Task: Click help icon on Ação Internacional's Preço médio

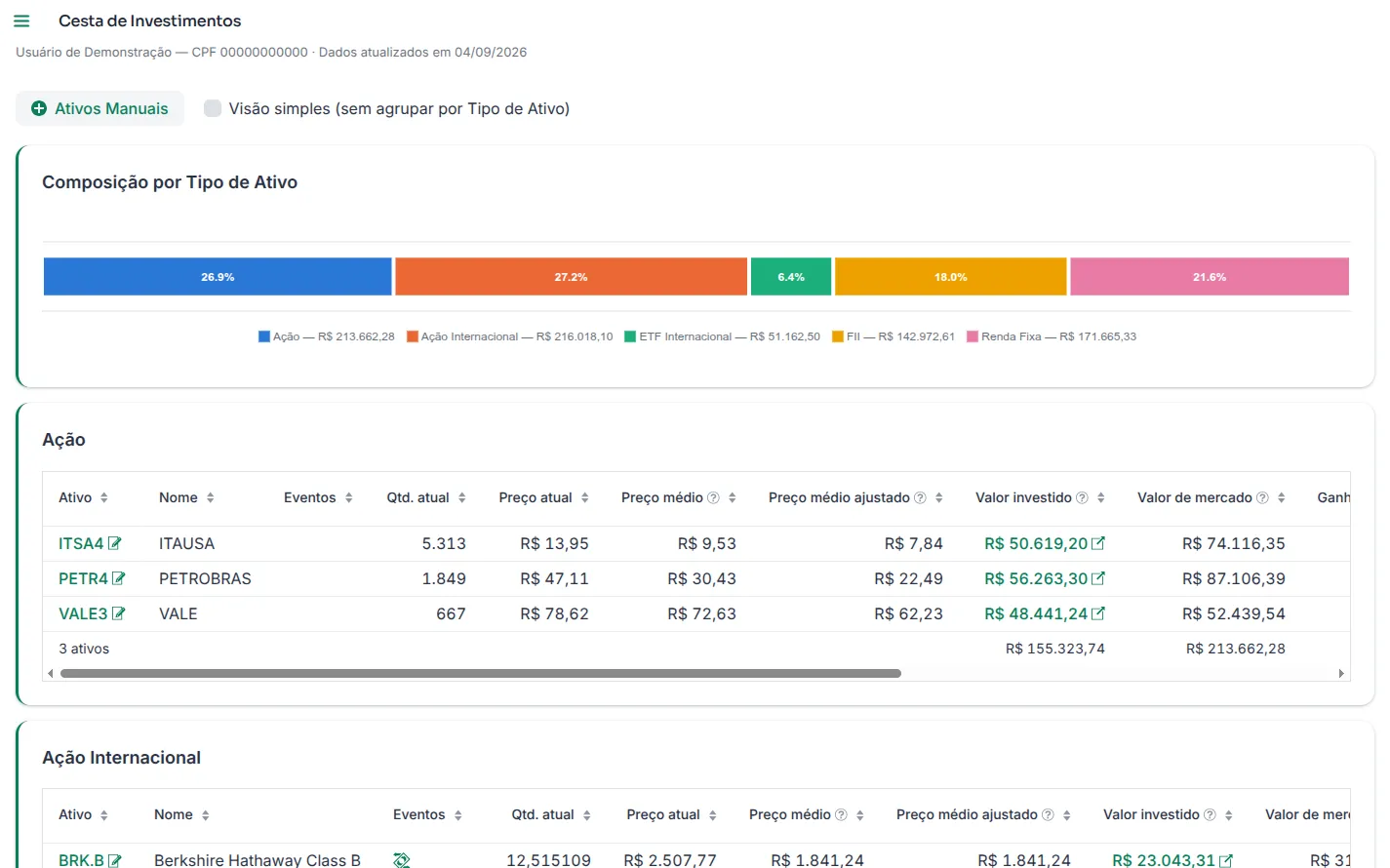Action: click(x=841, y=814)
